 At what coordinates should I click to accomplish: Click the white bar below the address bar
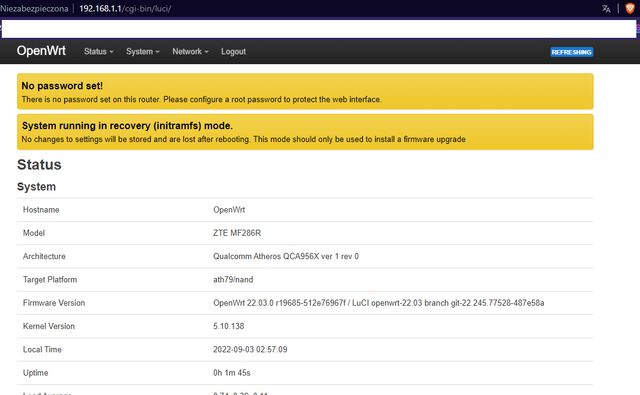tap(318, 29)
